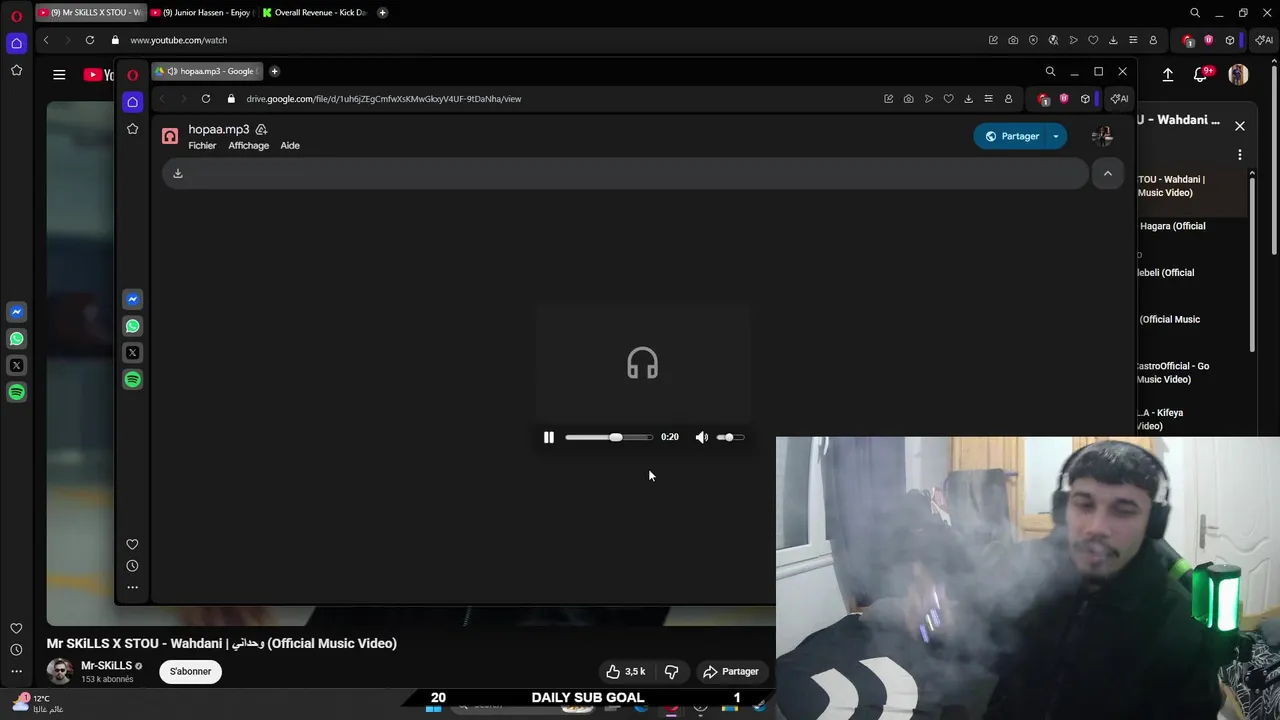1280x720 pixels.
Task: Close the YouTube playlist panel
Action: [x=1240, y=126]
